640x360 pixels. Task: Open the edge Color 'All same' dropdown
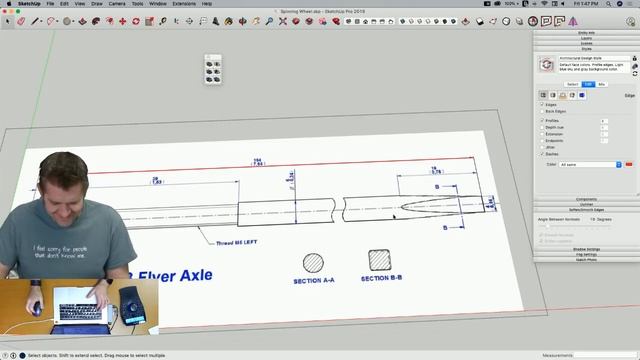tap(590, 164)
